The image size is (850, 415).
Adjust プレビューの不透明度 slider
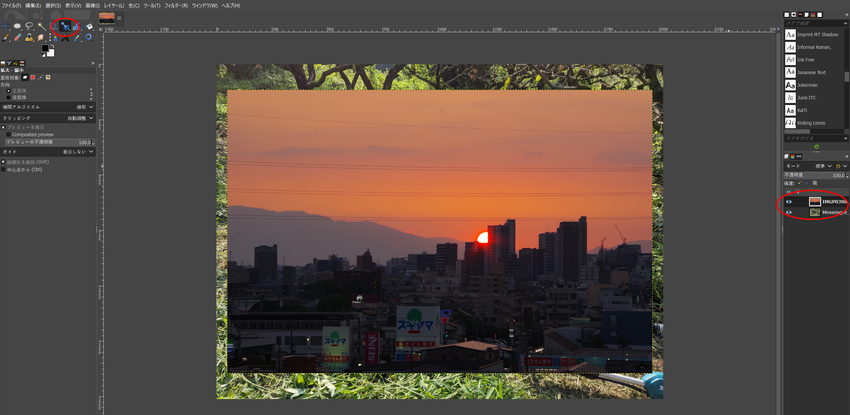click(48, 142)
